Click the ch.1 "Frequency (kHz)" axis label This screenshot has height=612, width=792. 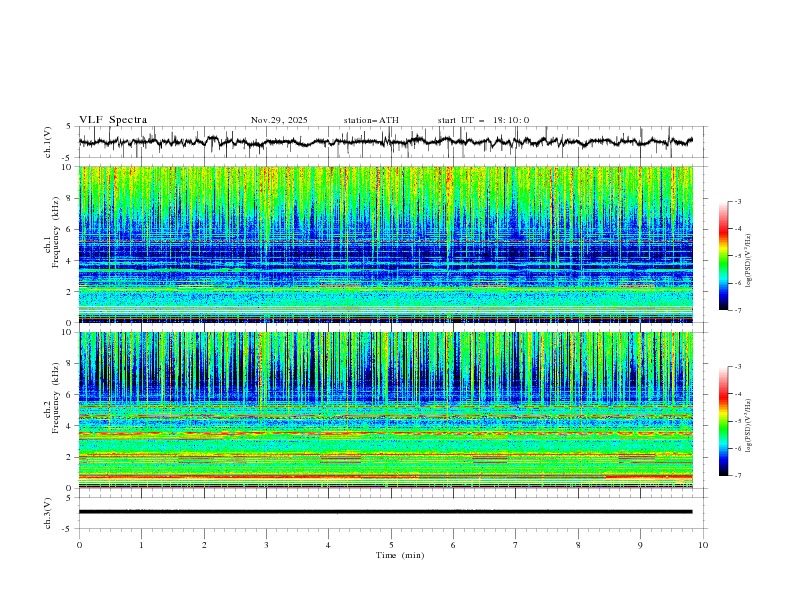coord(56,233)
